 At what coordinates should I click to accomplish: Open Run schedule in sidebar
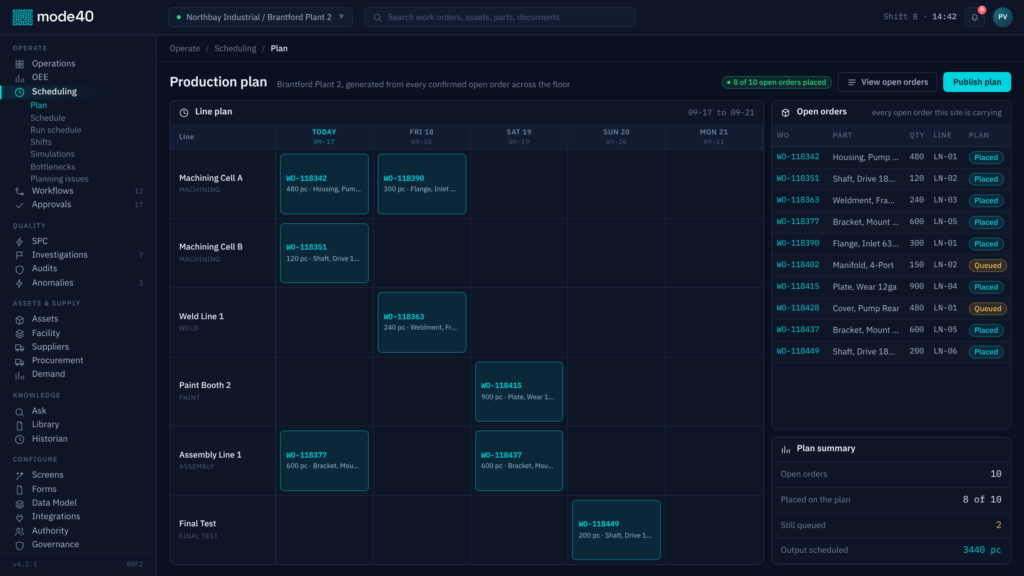point(56,130)
